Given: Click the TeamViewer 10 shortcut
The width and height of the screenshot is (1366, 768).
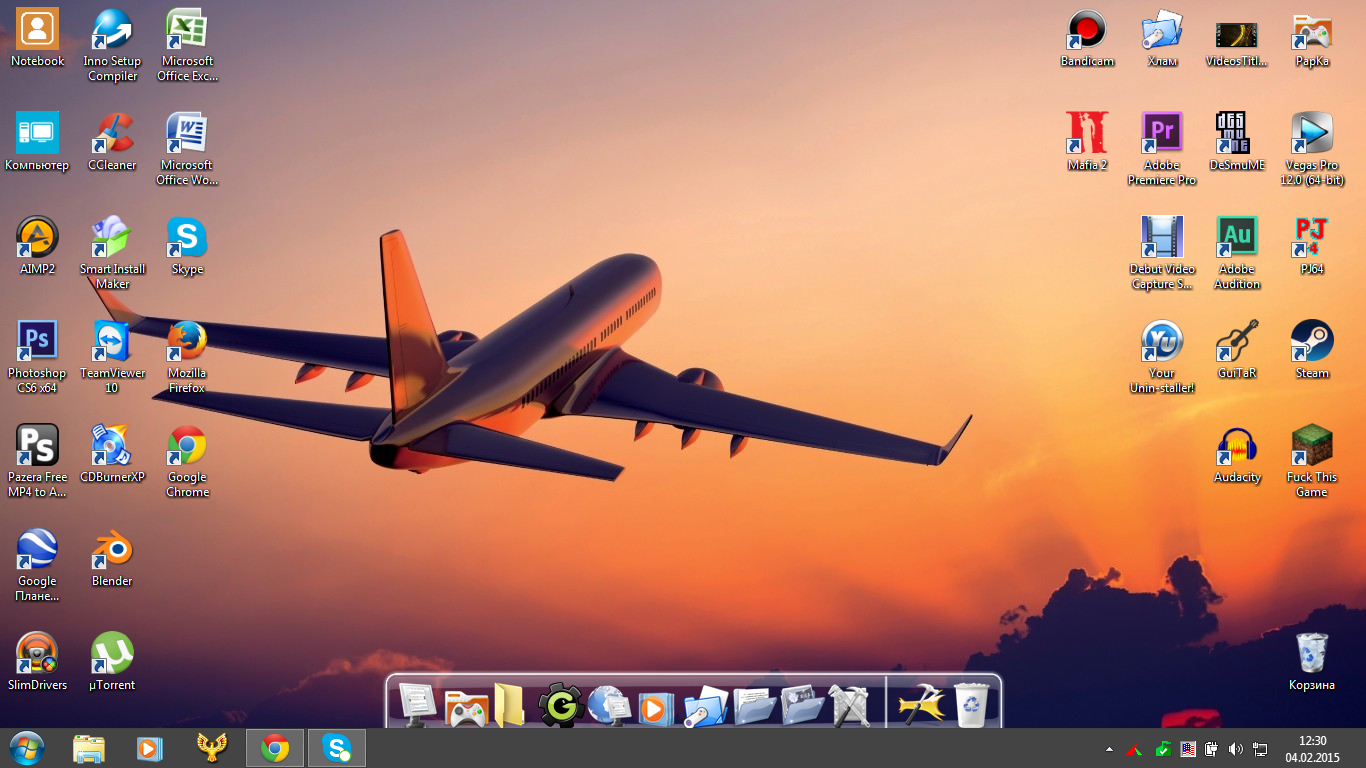Looking at the screenshot, I should (x=112, y=357).
